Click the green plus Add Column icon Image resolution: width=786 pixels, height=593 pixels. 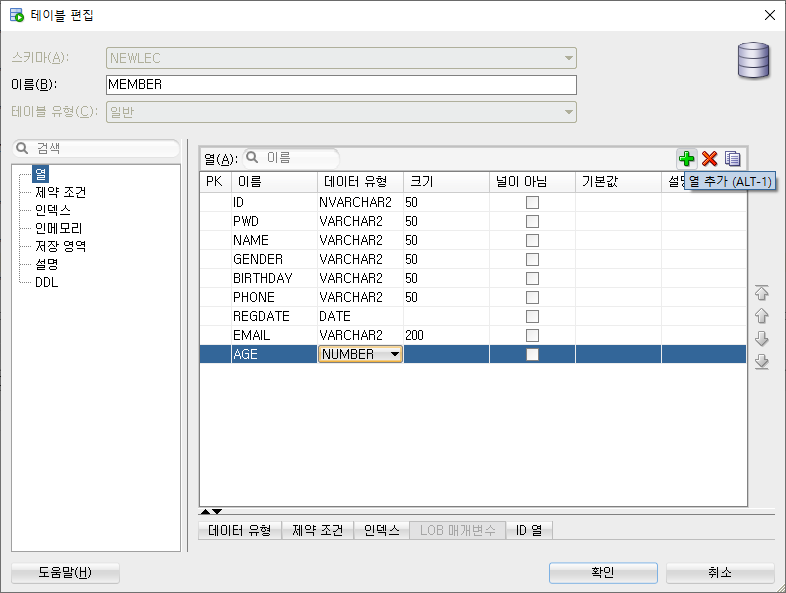click(686, 159)
